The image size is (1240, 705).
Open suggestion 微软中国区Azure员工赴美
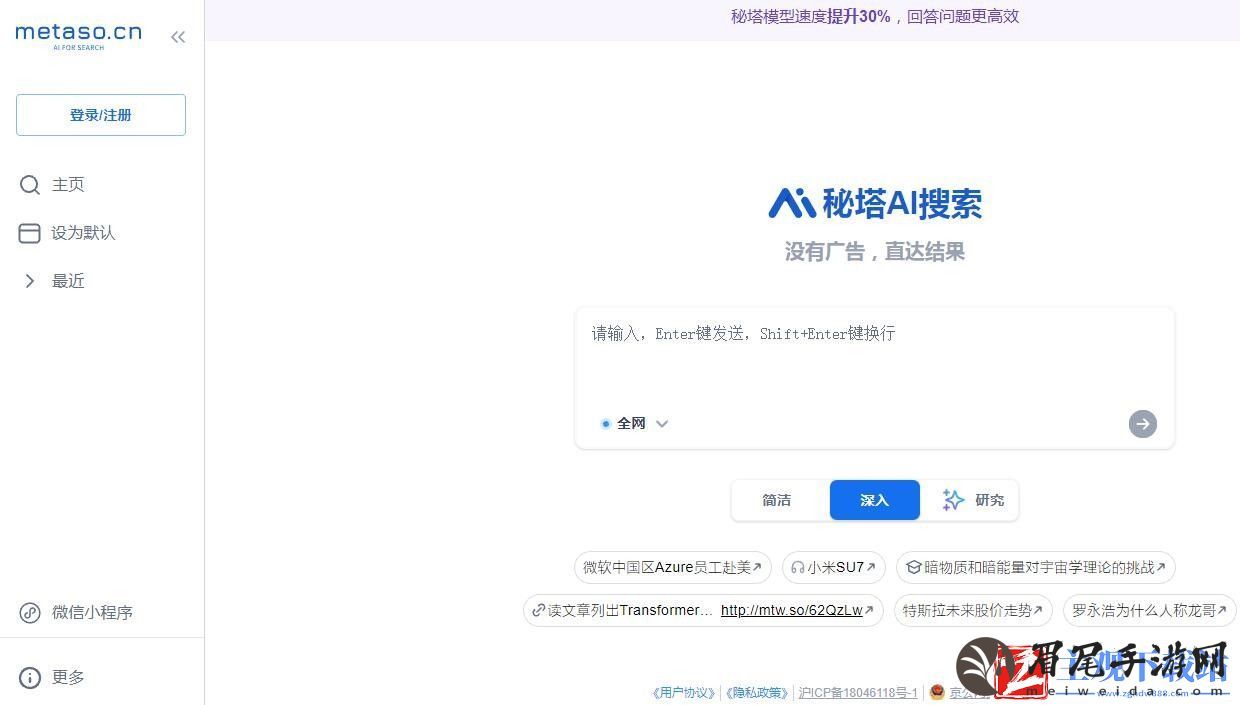[673, 567]
